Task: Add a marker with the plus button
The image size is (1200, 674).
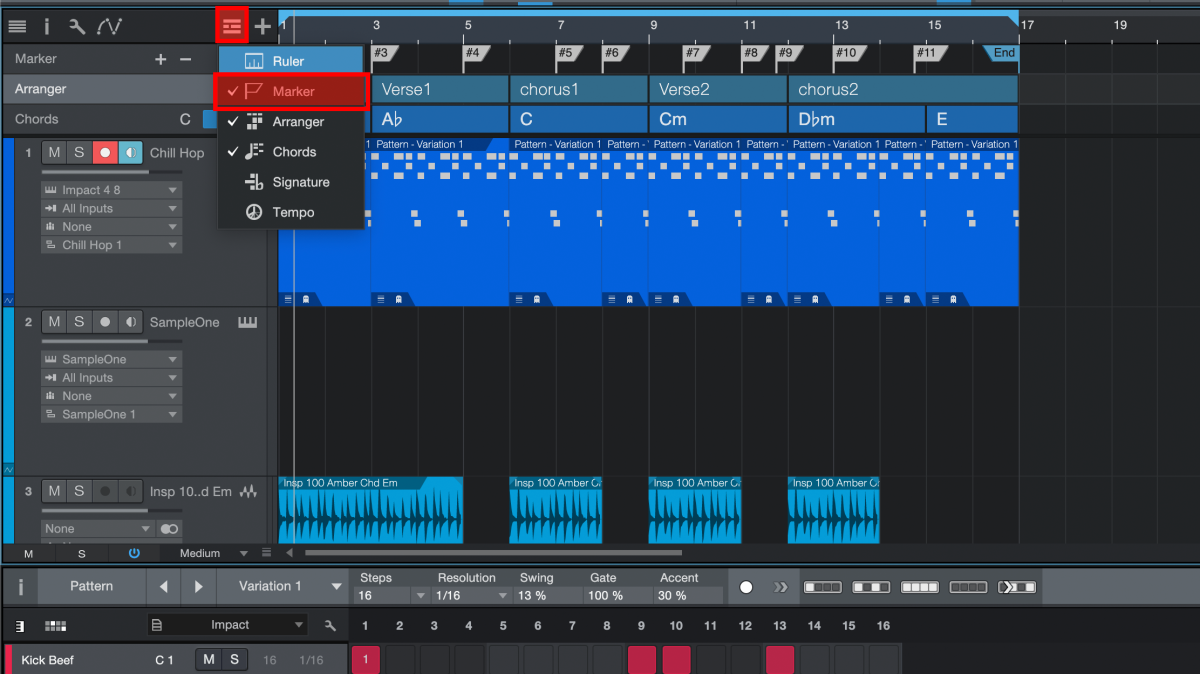Action: coord(160,59)
